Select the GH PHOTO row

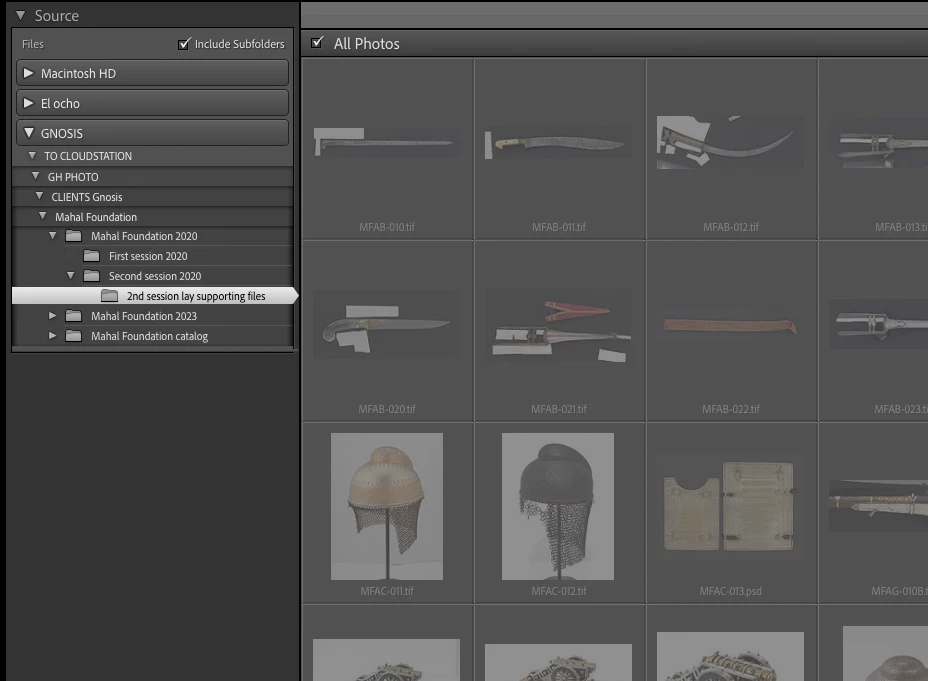[152, 177]
